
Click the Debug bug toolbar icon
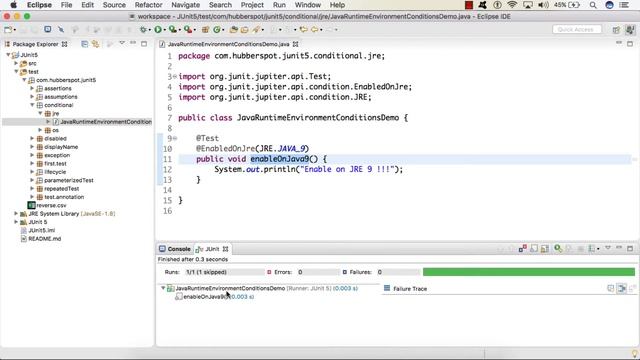point(143,29)
